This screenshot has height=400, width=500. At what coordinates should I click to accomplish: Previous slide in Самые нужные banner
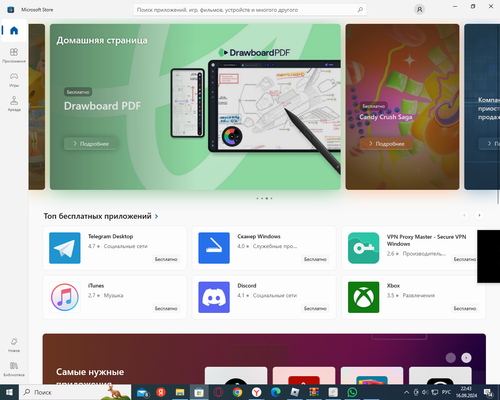[x=451, y=358]
